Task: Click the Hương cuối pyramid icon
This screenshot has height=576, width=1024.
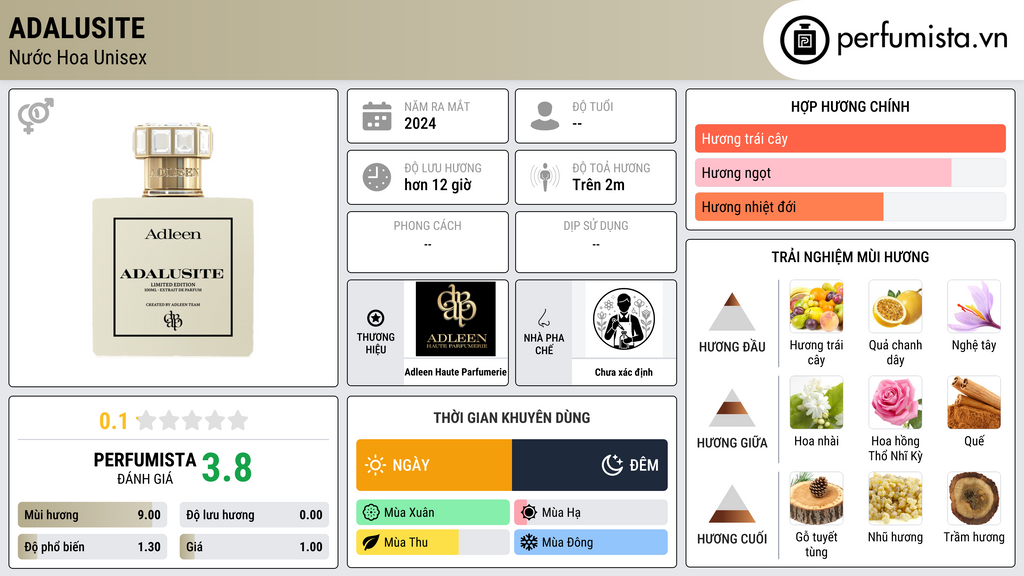Action: pyautogui.click(x=732, y=504)
